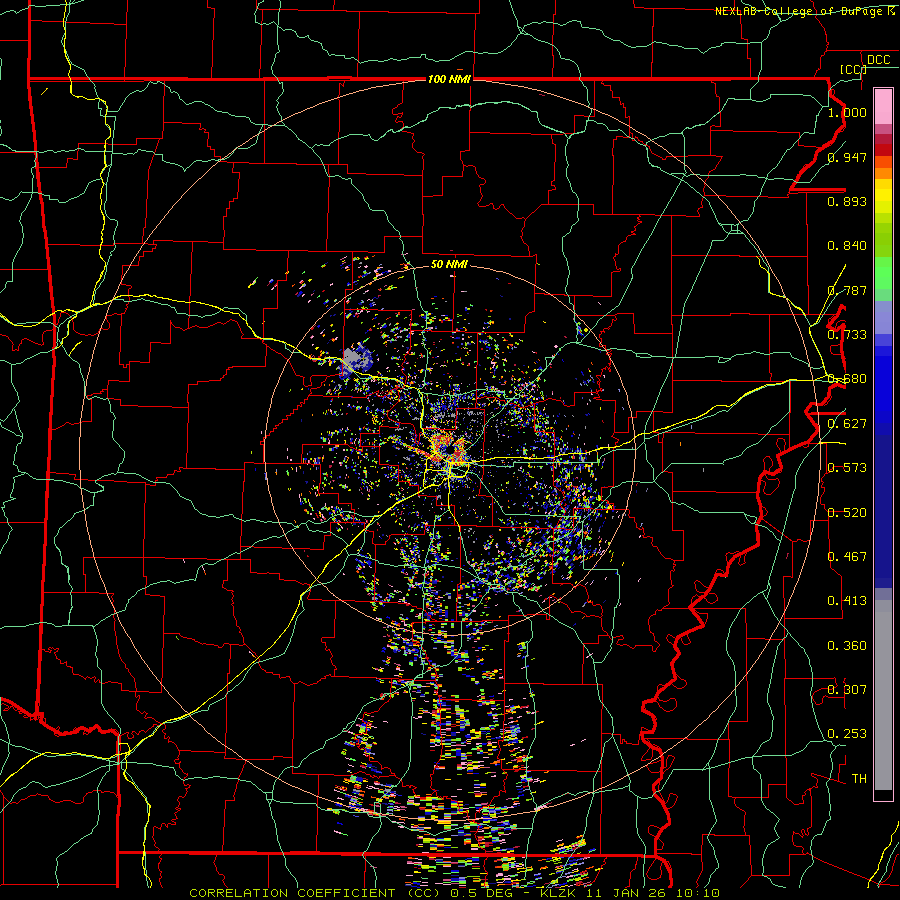Click the TH threshold label

pyautogui.click(x=859, y=779)
